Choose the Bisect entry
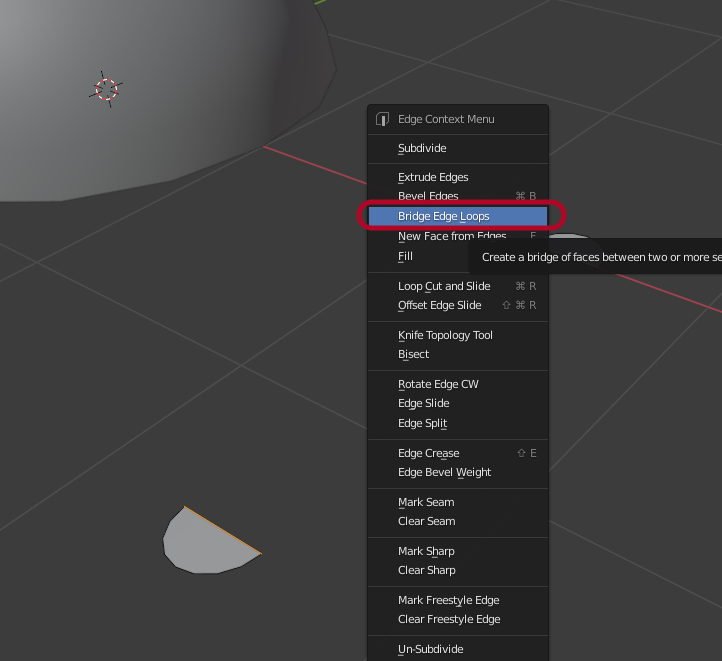This screenshot has width=722, height=661. 458,354
